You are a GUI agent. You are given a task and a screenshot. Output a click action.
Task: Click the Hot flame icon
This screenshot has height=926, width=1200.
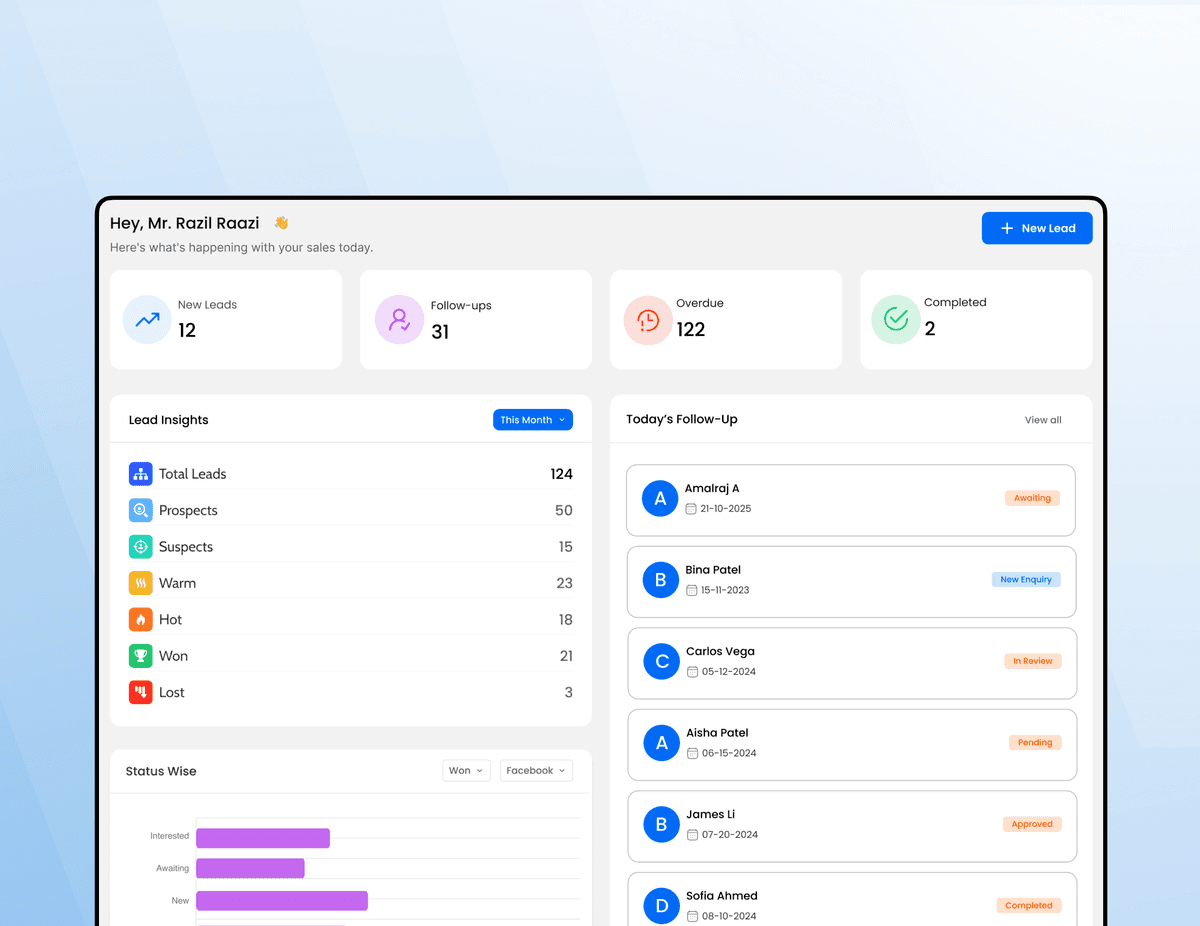141,619
